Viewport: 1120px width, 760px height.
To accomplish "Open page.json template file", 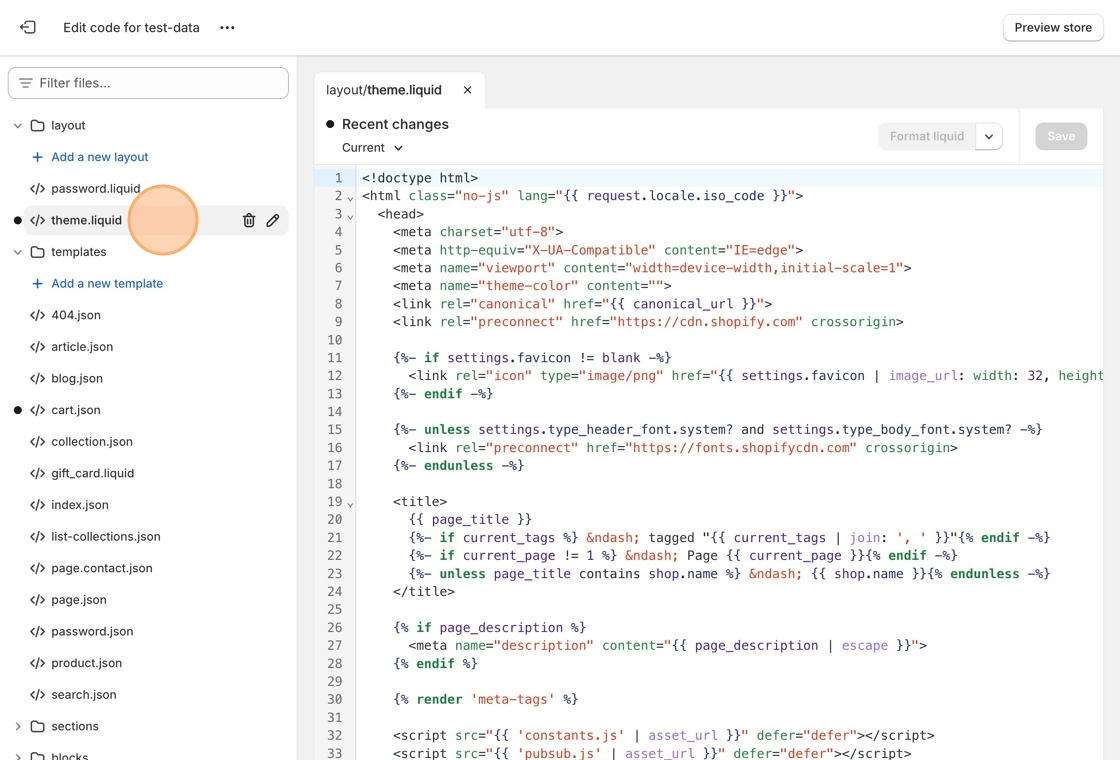I will point(79,599).
